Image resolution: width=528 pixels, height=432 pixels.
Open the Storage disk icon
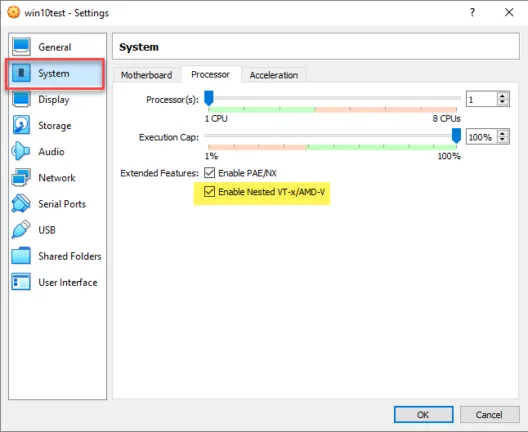(x=21, y=125)
